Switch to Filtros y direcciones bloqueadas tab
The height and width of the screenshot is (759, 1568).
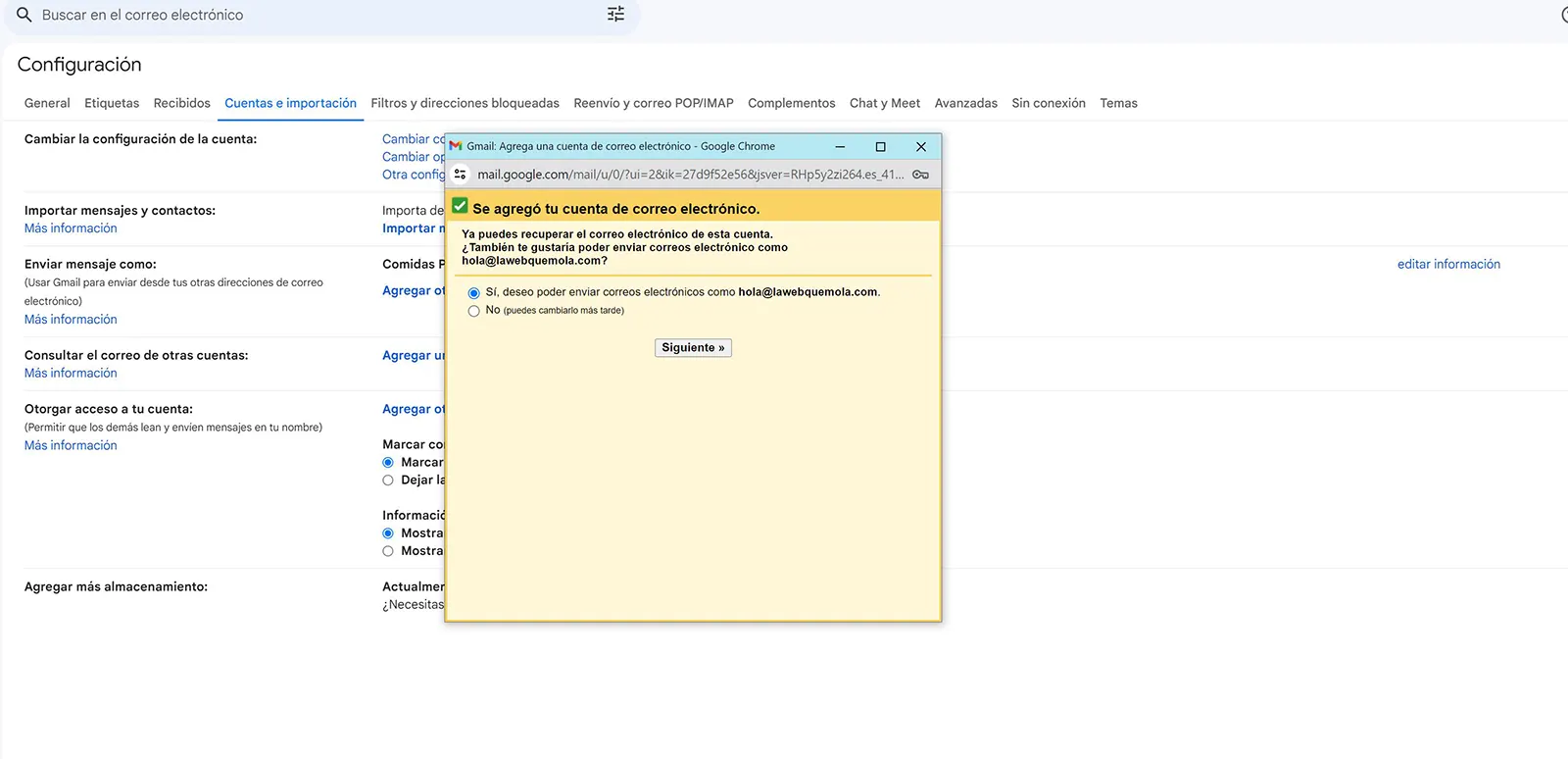click(x=465, y=103)
